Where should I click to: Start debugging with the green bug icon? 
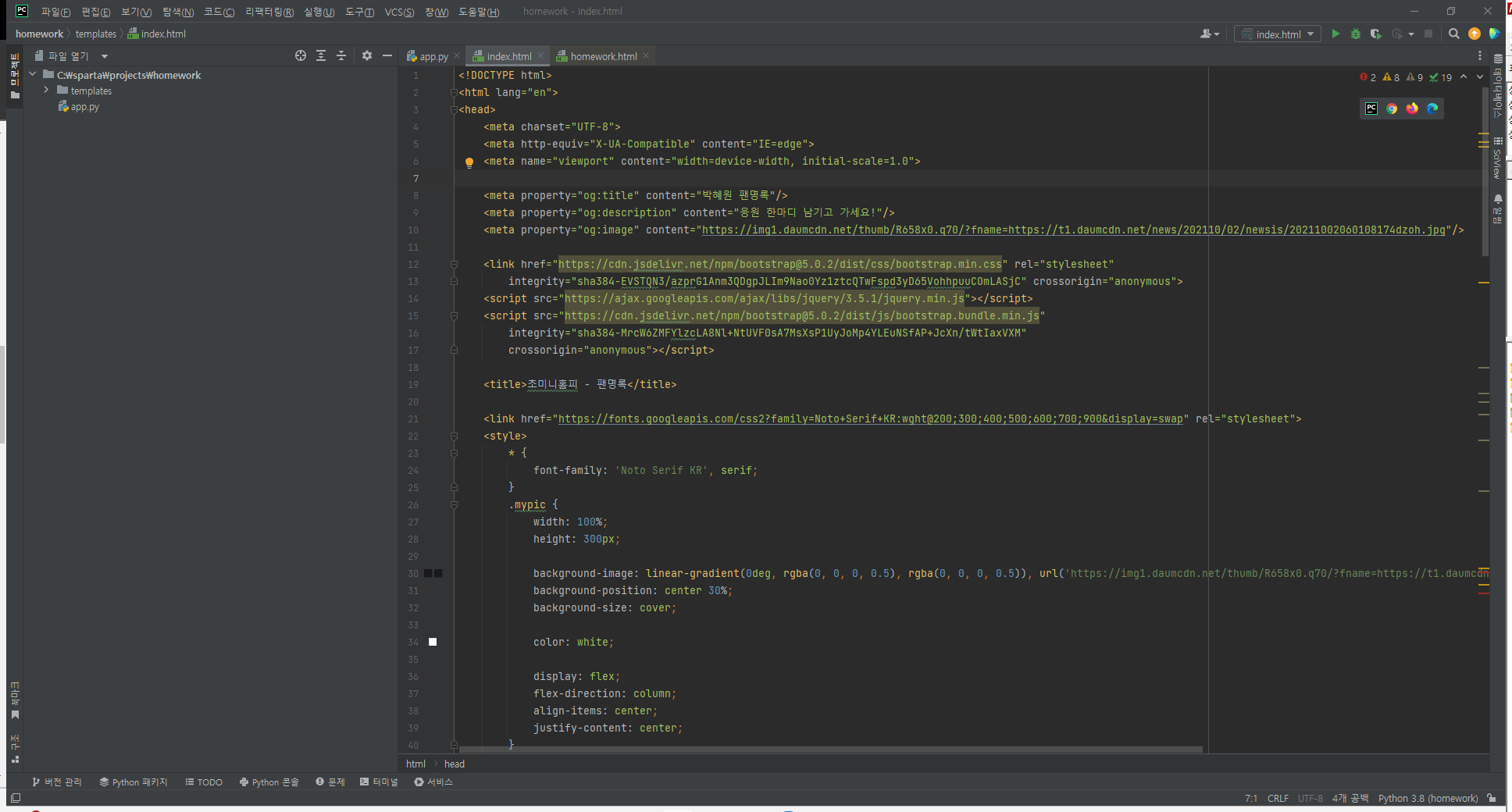1356,34
